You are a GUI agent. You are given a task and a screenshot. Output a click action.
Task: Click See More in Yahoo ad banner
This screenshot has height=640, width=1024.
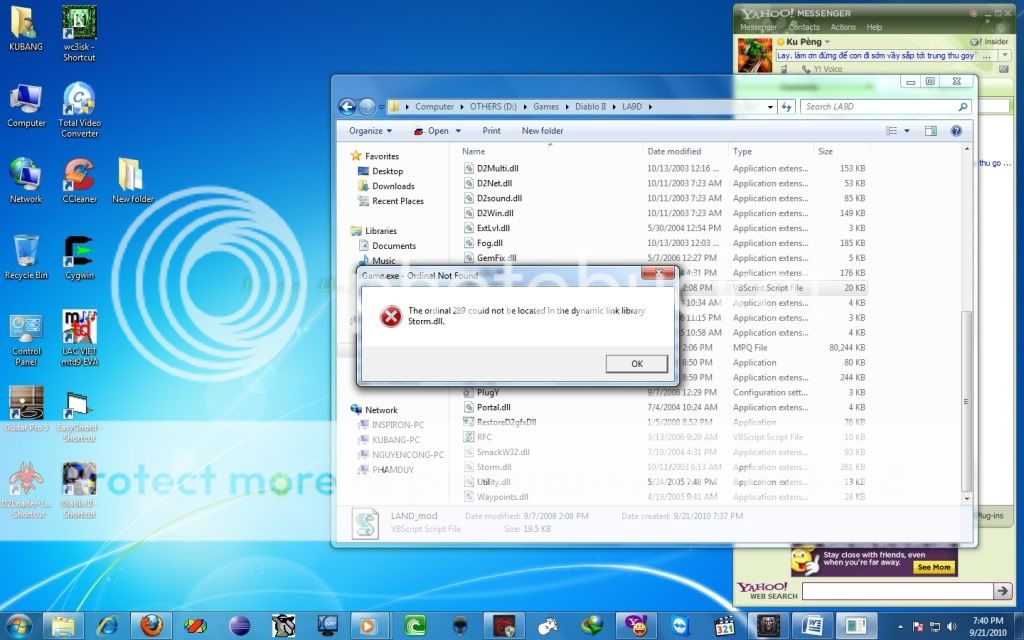(x=934, y=567)
